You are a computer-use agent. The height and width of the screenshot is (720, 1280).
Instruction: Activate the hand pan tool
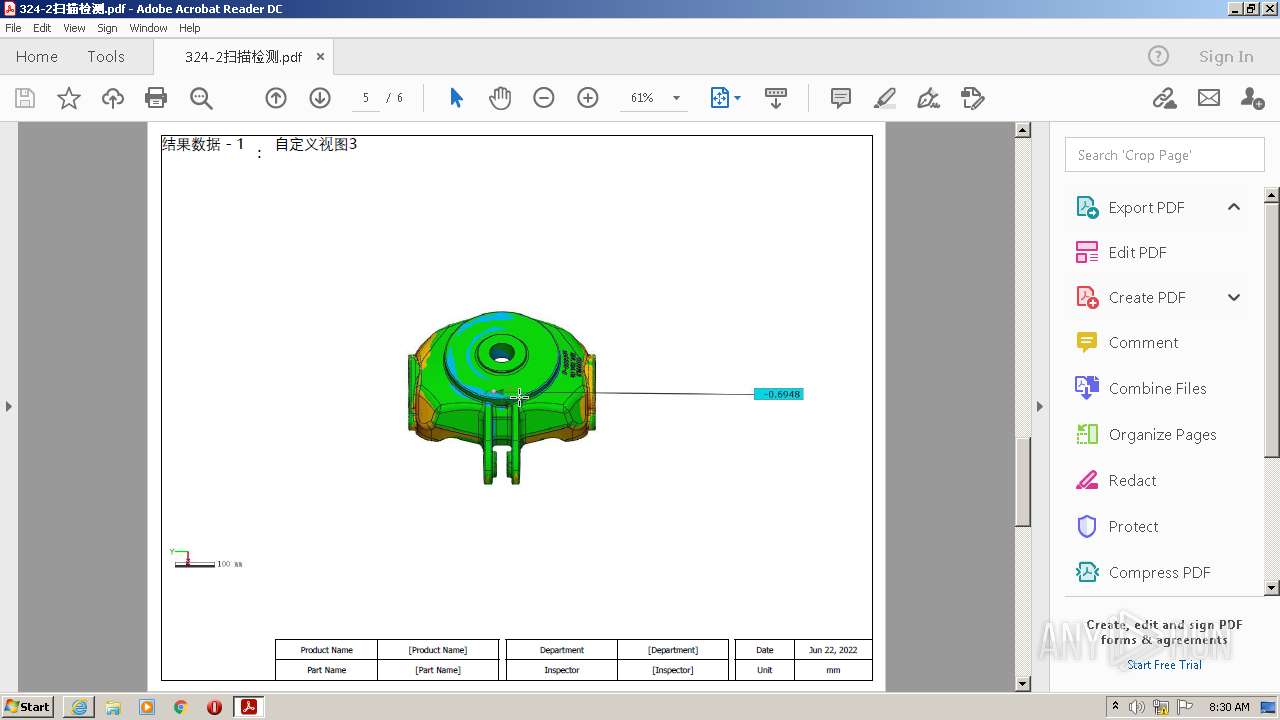500,98
